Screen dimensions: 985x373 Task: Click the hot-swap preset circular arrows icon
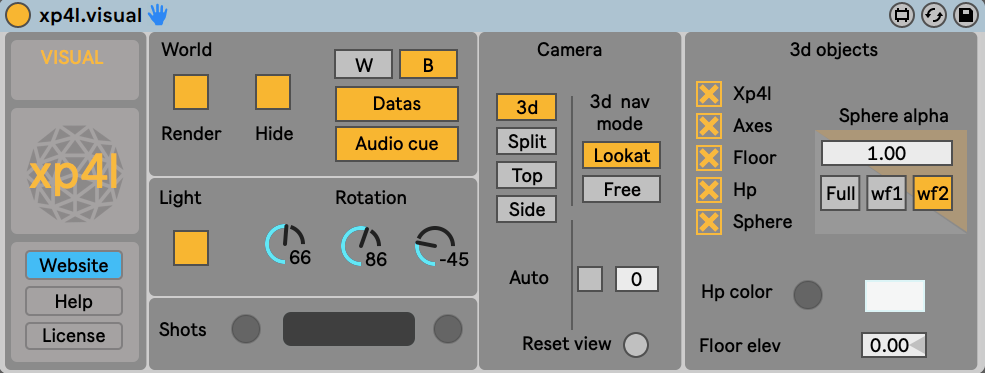pos(934,16)
